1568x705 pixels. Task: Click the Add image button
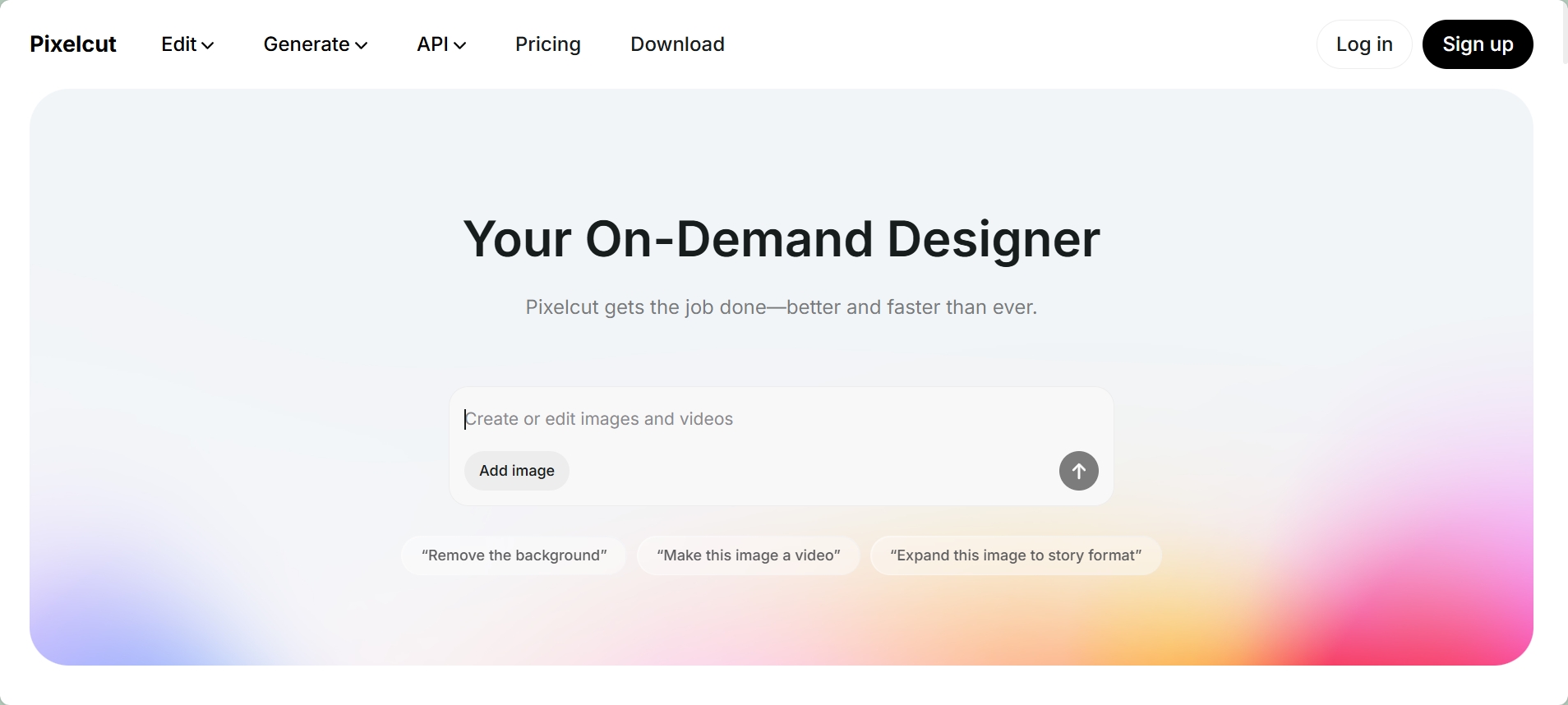tap(516, 471)
